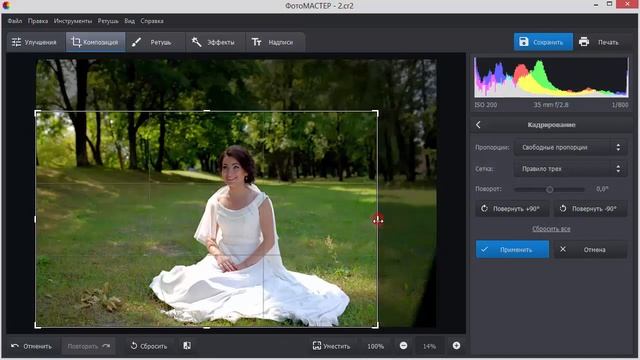Click the top-left crop corner handle
Screen dimensions: 640x360
[37, 113]
